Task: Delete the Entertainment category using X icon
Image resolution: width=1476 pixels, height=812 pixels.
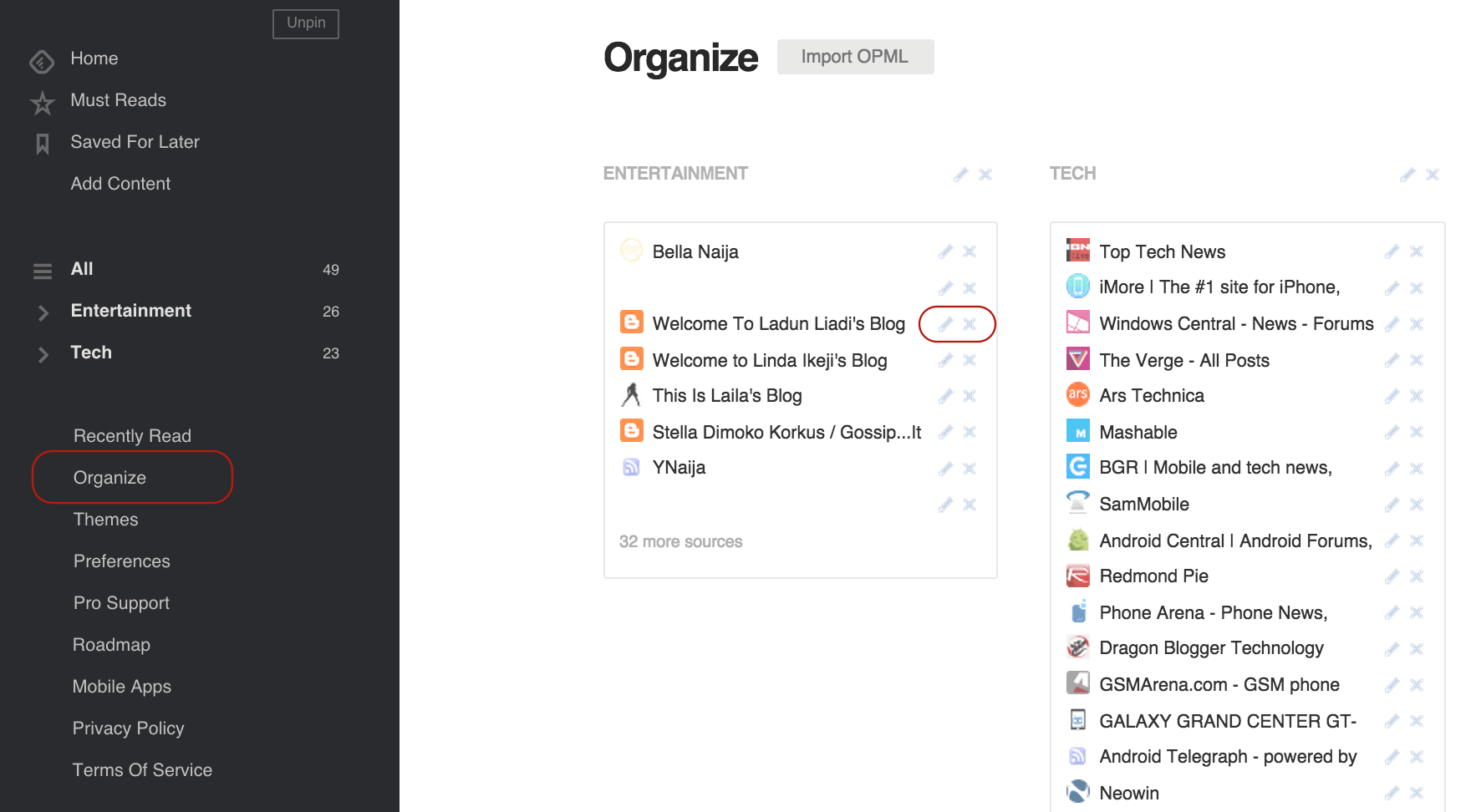Action: click(x=985, y=175)
